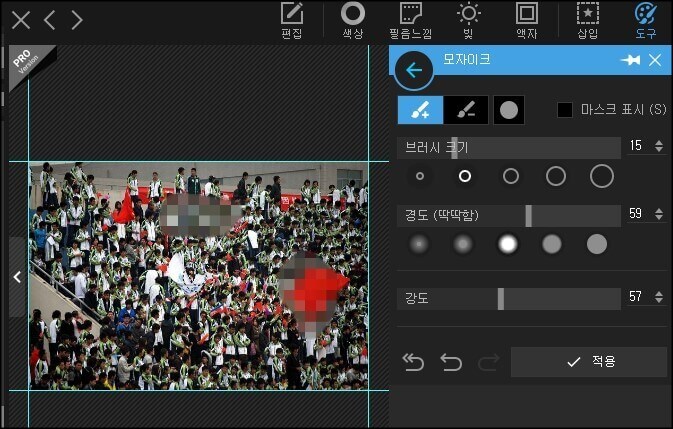Click the 브러시 크기 slider

509,148
